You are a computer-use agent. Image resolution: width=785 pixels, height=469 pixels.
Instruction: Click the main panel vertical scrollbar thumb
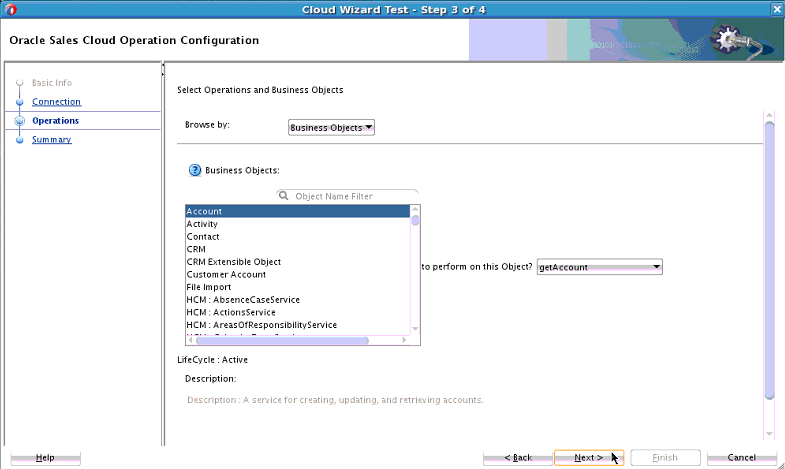pyautogui.click(x=769, y=260)
